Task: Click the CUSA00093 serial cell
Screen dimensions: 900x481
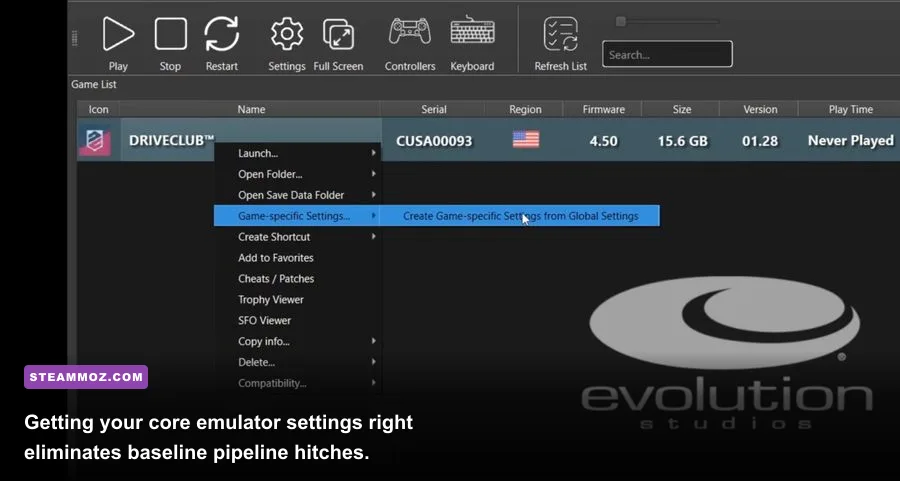Action: pyautogui.click(x=434, y=141)
